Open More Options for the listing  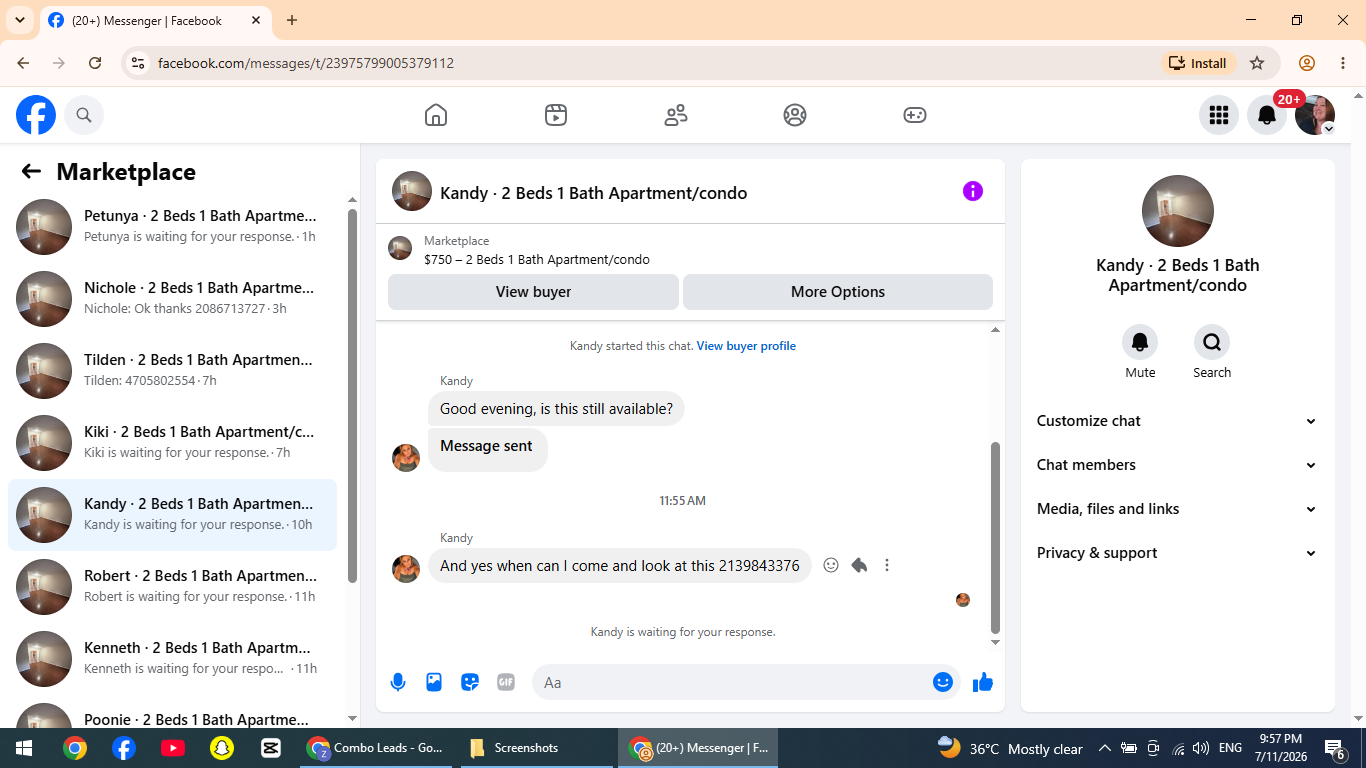(838, 292)
